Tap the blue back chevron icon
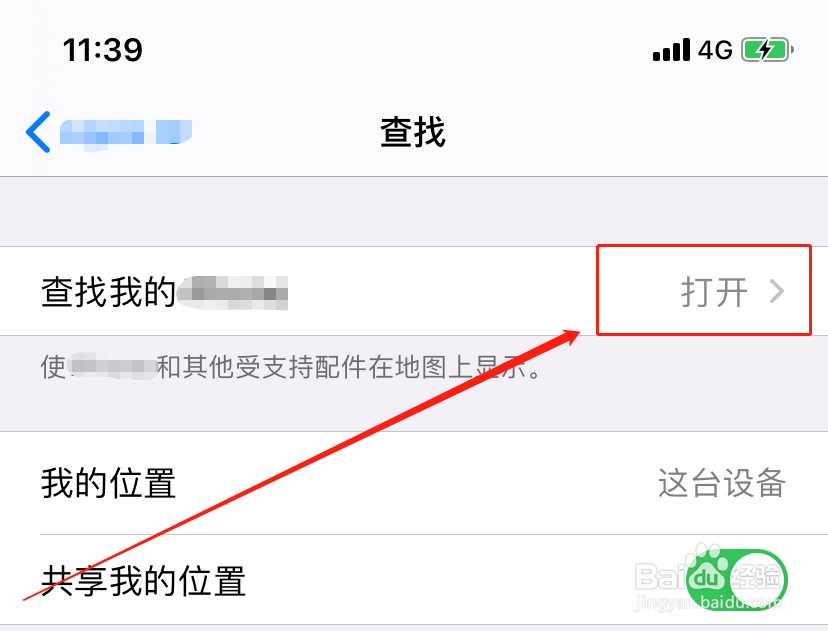The image size is (828, 631). click(38, 132)
